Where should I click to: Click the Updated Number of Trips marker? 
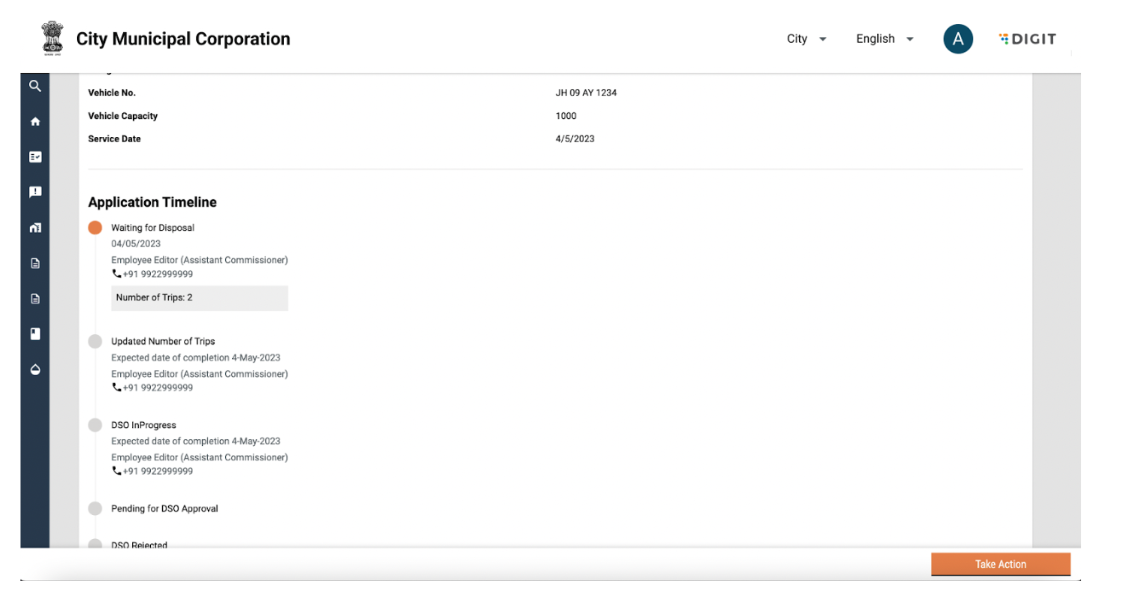pyautogui.click(x=95, y=341)
